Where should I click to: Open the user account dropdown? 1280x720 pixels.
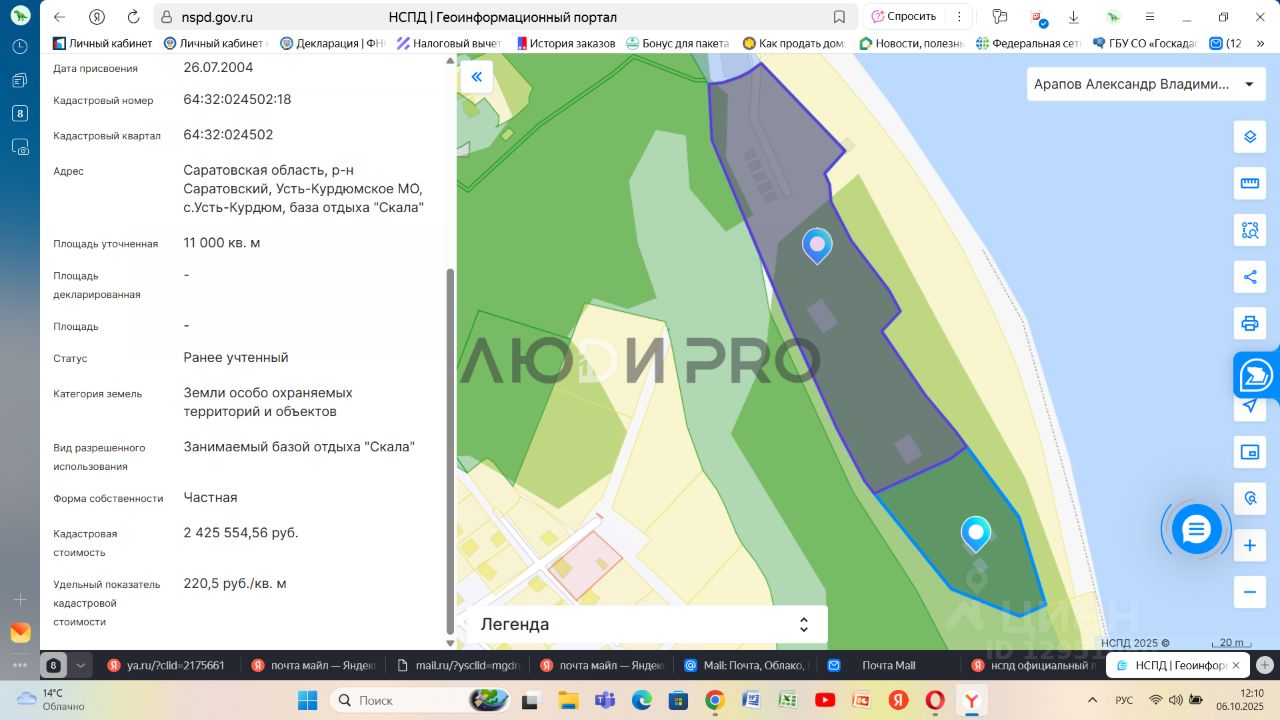click(1145, 84)
